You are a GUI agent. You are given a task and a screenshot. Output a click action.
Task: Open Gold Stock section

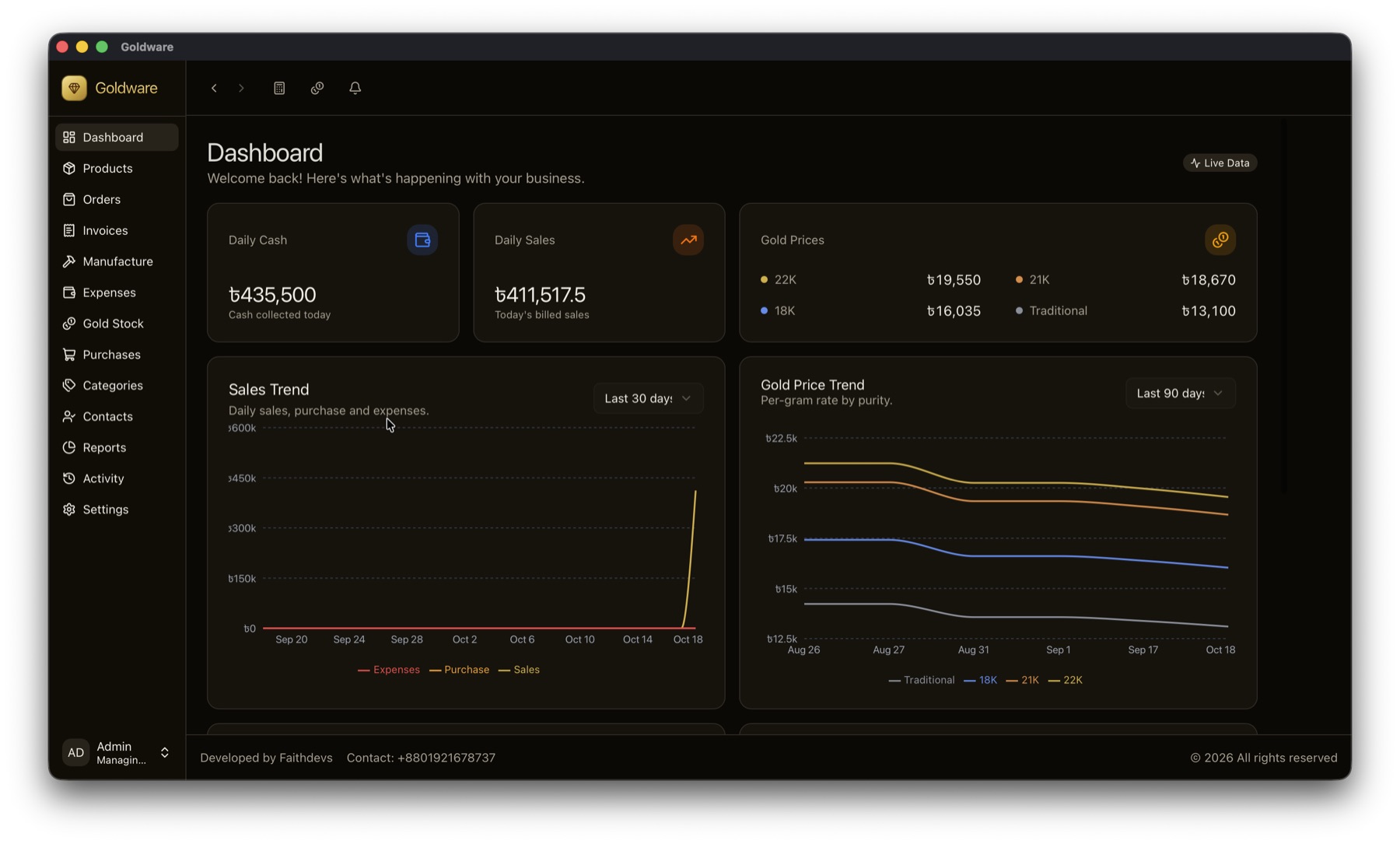(117, 324)
